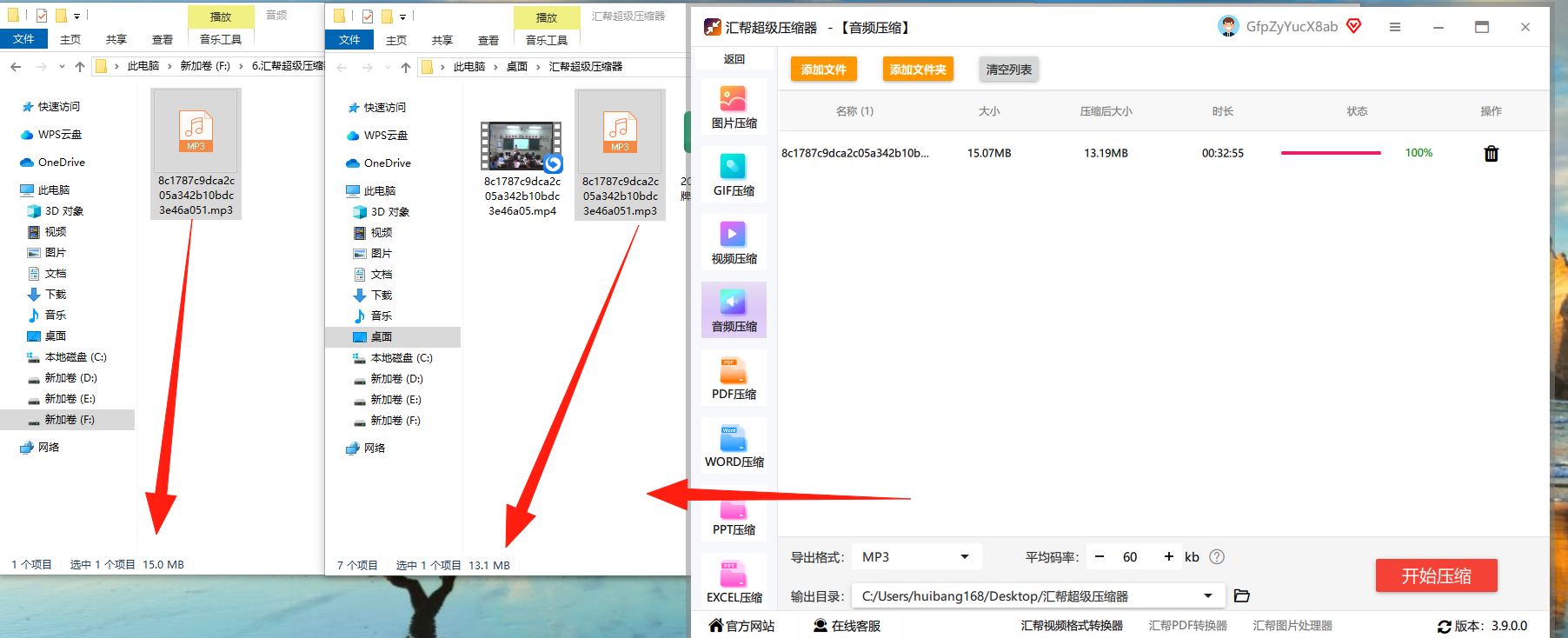Select the PDF压缩 tool icon

click(x=734, y=379)
